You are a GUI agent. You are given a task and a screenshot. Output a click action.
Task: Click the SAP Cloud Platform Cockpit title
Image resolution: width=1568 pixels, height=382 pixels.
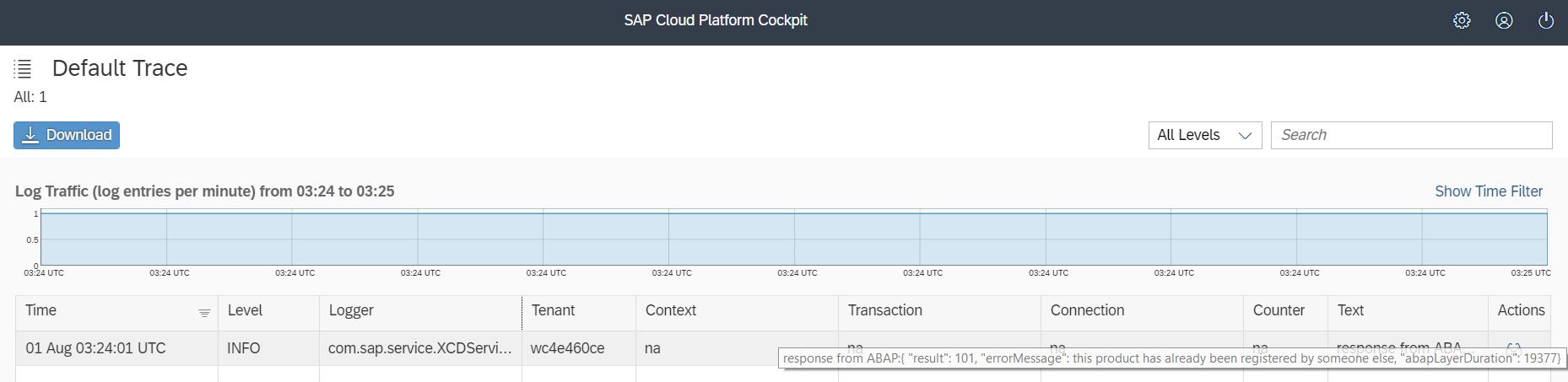click(x=716, y=20)
